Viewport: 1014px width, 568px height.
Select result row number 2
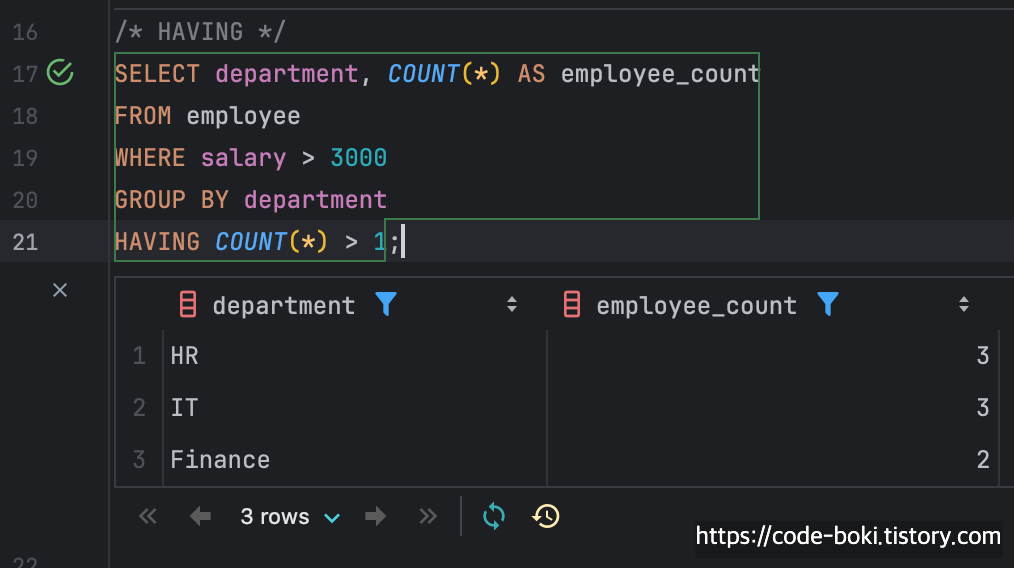tap(139, 408)
